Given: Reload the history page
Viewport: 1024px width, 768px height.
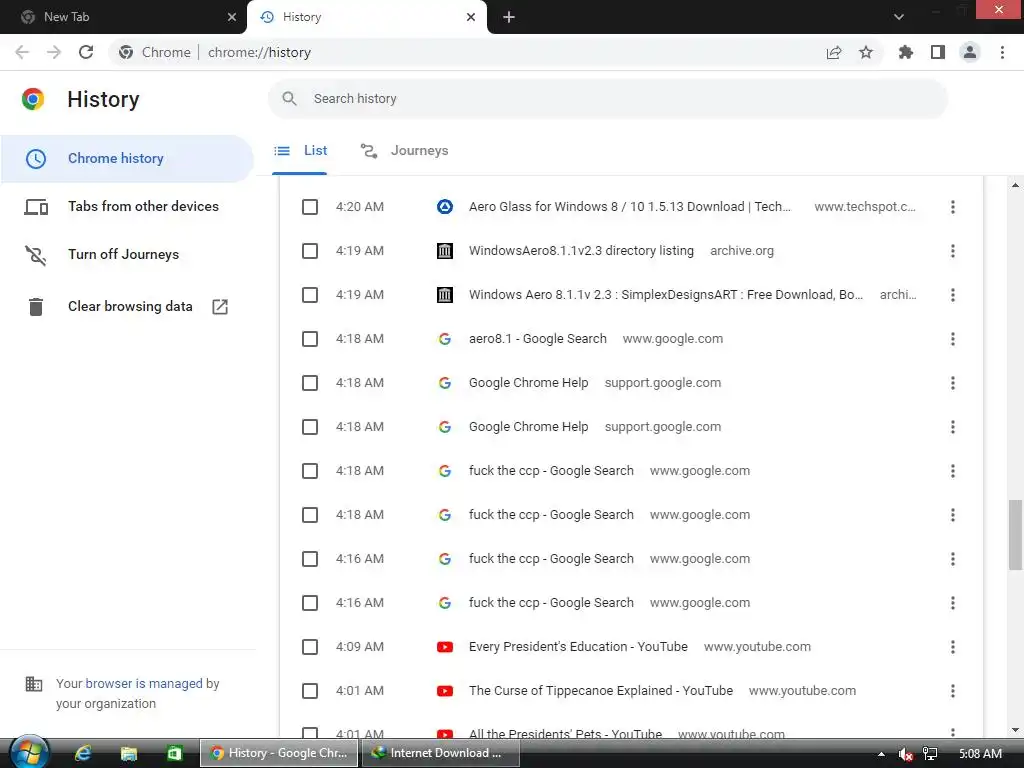Looking at the screenshot, I should coord(86,52).
